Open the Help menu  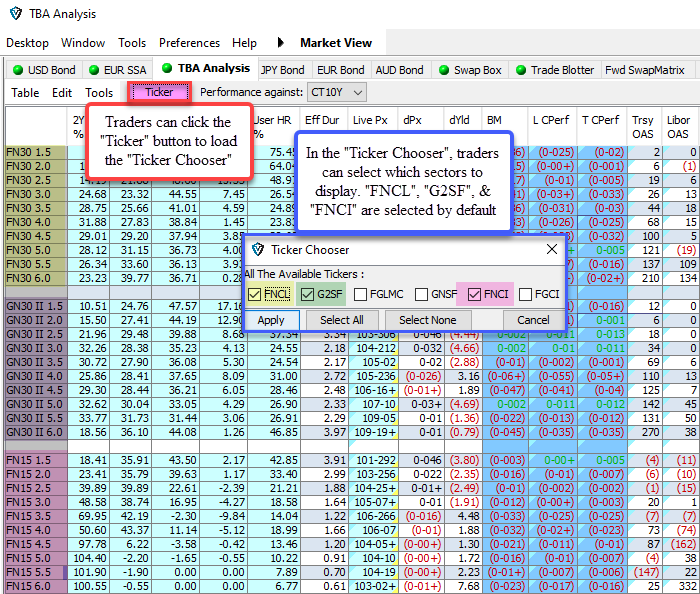pos(244,43)
